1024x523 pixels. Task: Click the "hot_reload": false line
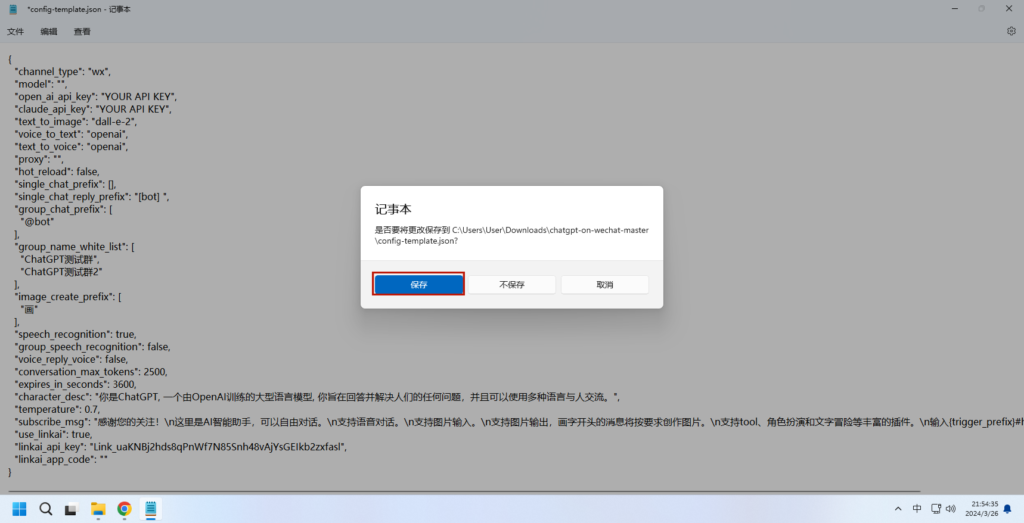(x=57, y=172)
